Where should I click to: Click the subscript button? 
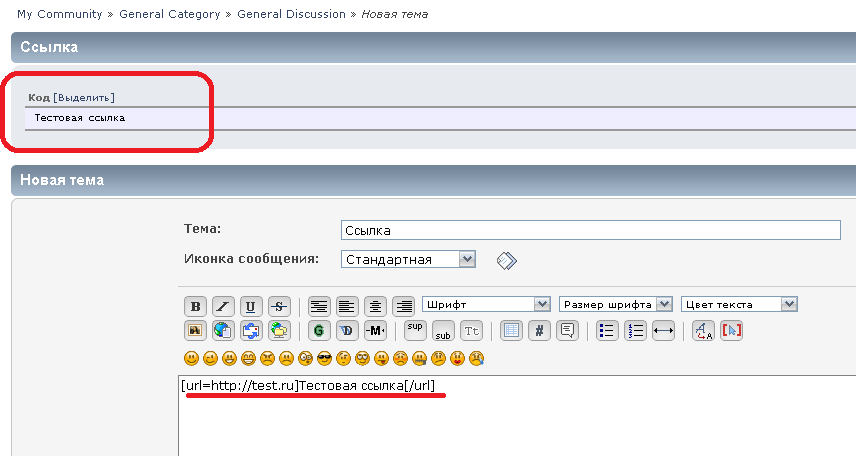click(x=443, y=330)
